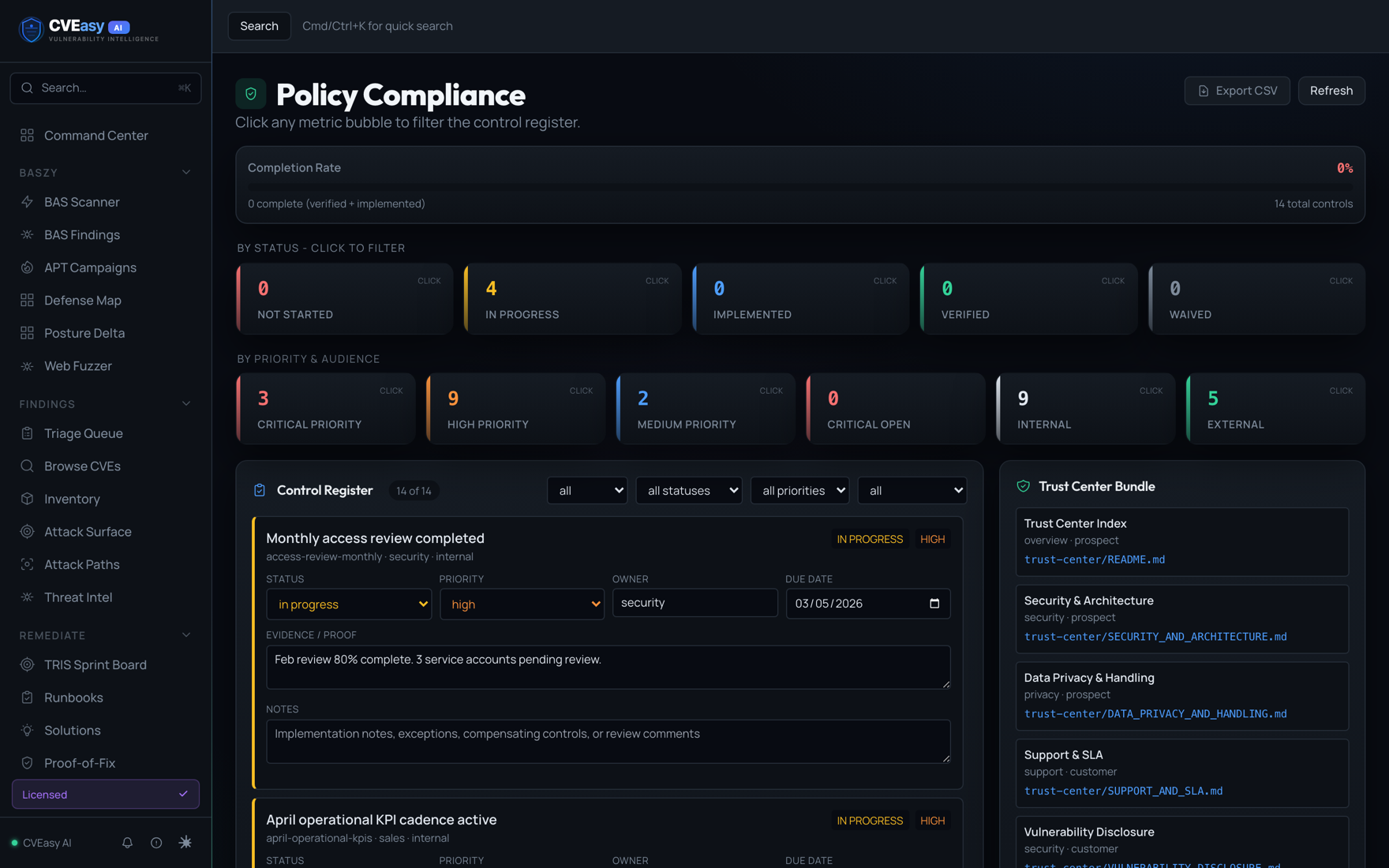Collapse the REMEDIATE sidebar section
Screen dimensions: 1389x868
186,635
